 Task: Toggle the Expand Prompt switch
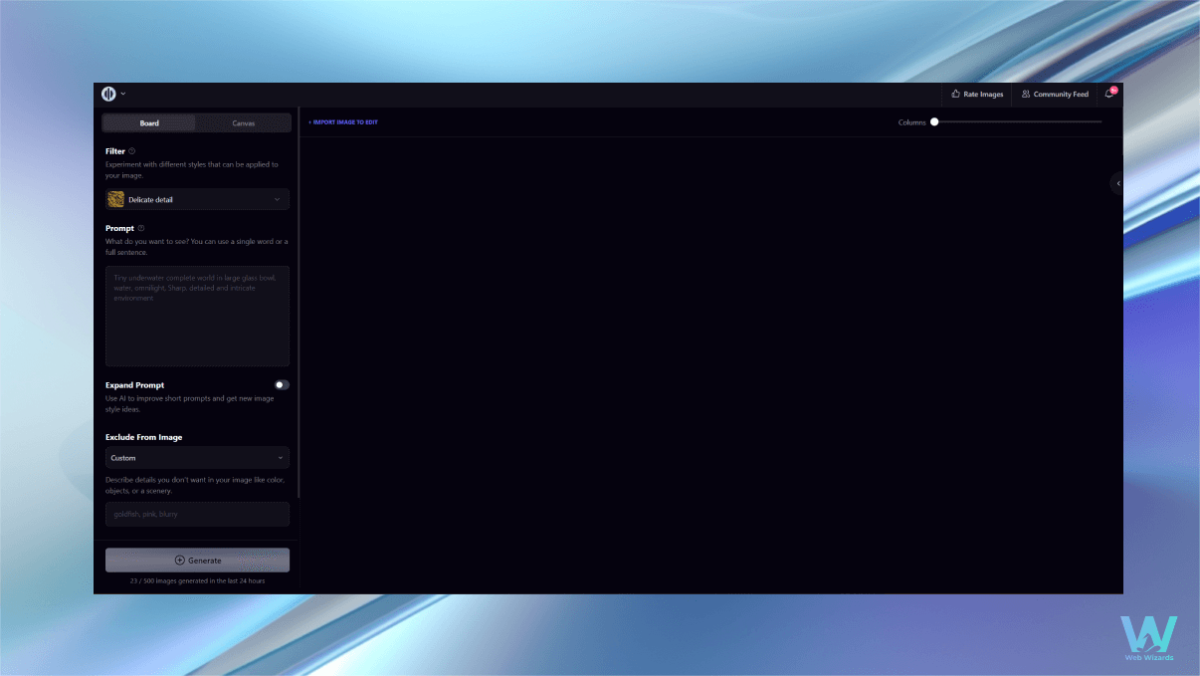coord(282,385)
